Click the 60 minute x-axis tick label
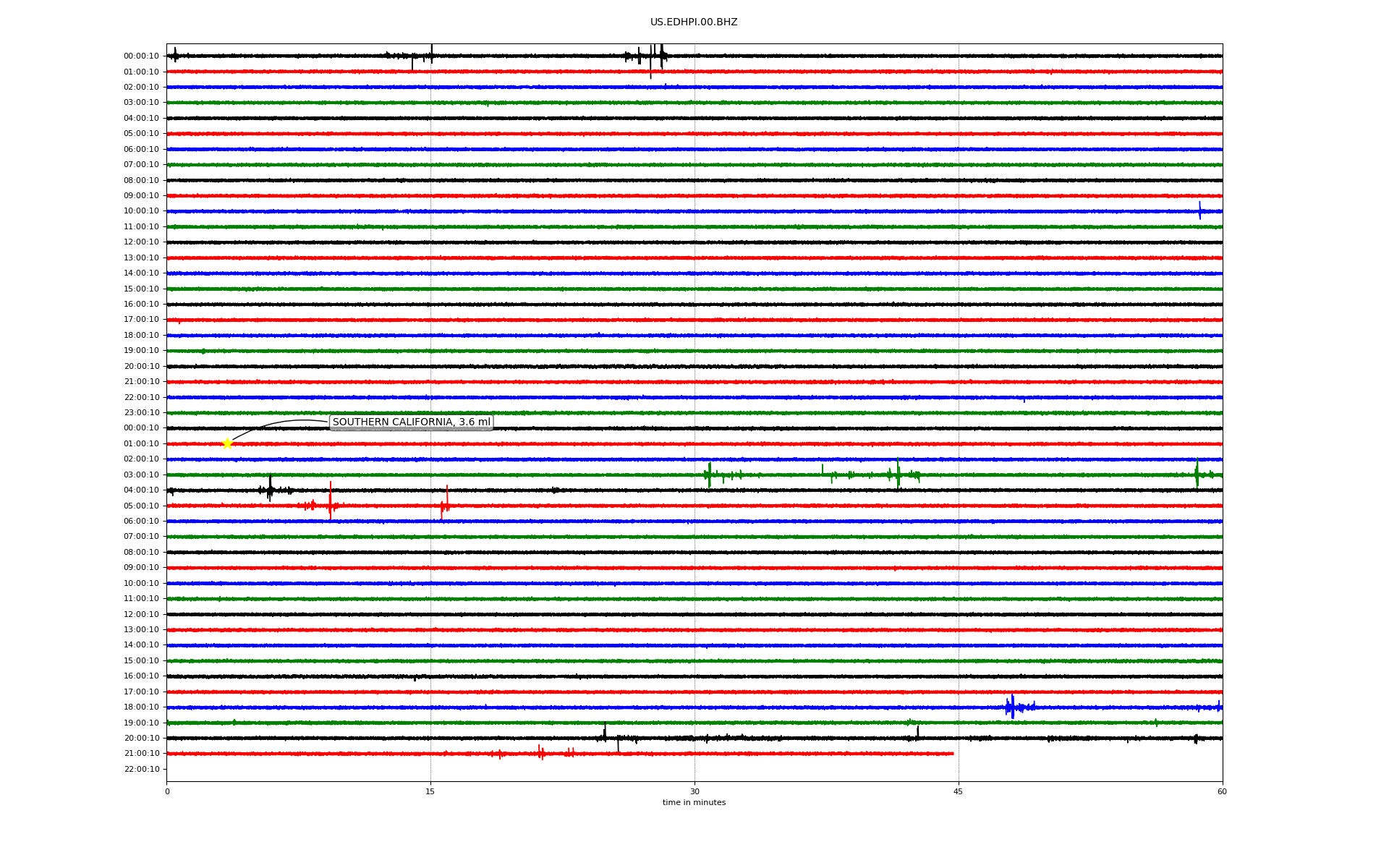Image resolution: width=1389 pixels, height=868 pixels. (x=1221, y=791)
